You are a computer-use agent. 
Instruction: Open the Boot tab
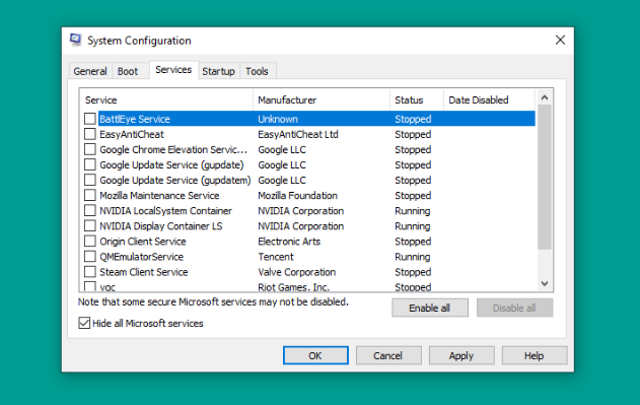pyautogui.click(x=128, y=71)
